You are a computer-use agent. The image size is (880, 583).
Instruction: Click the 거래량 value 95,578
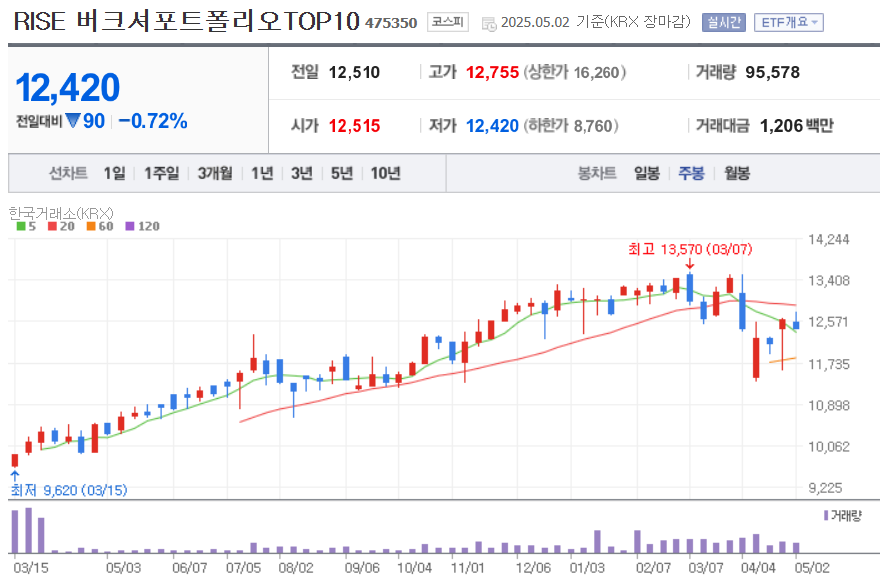click(772, 72)
